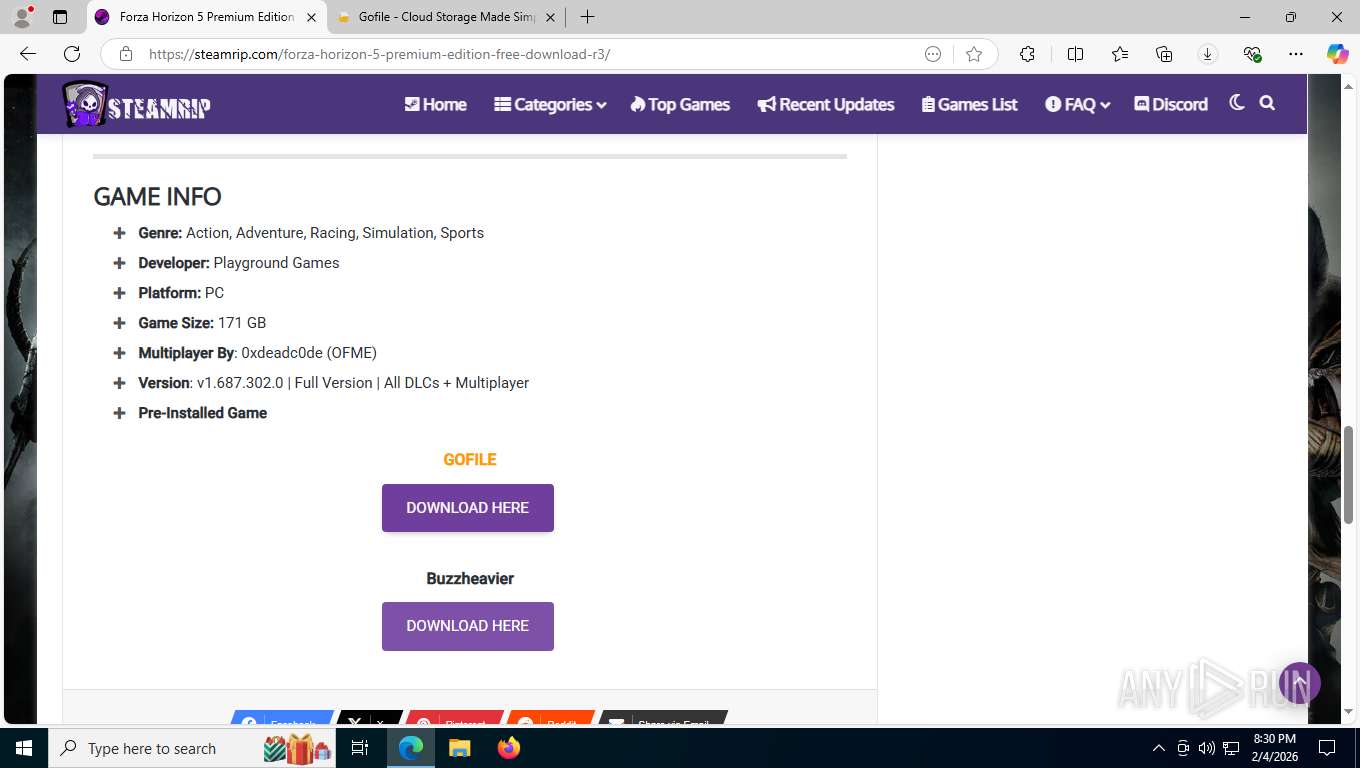Viewport: 1360px width, 768px height.
Task: Share post on Reddit
Action: point(551,718)
